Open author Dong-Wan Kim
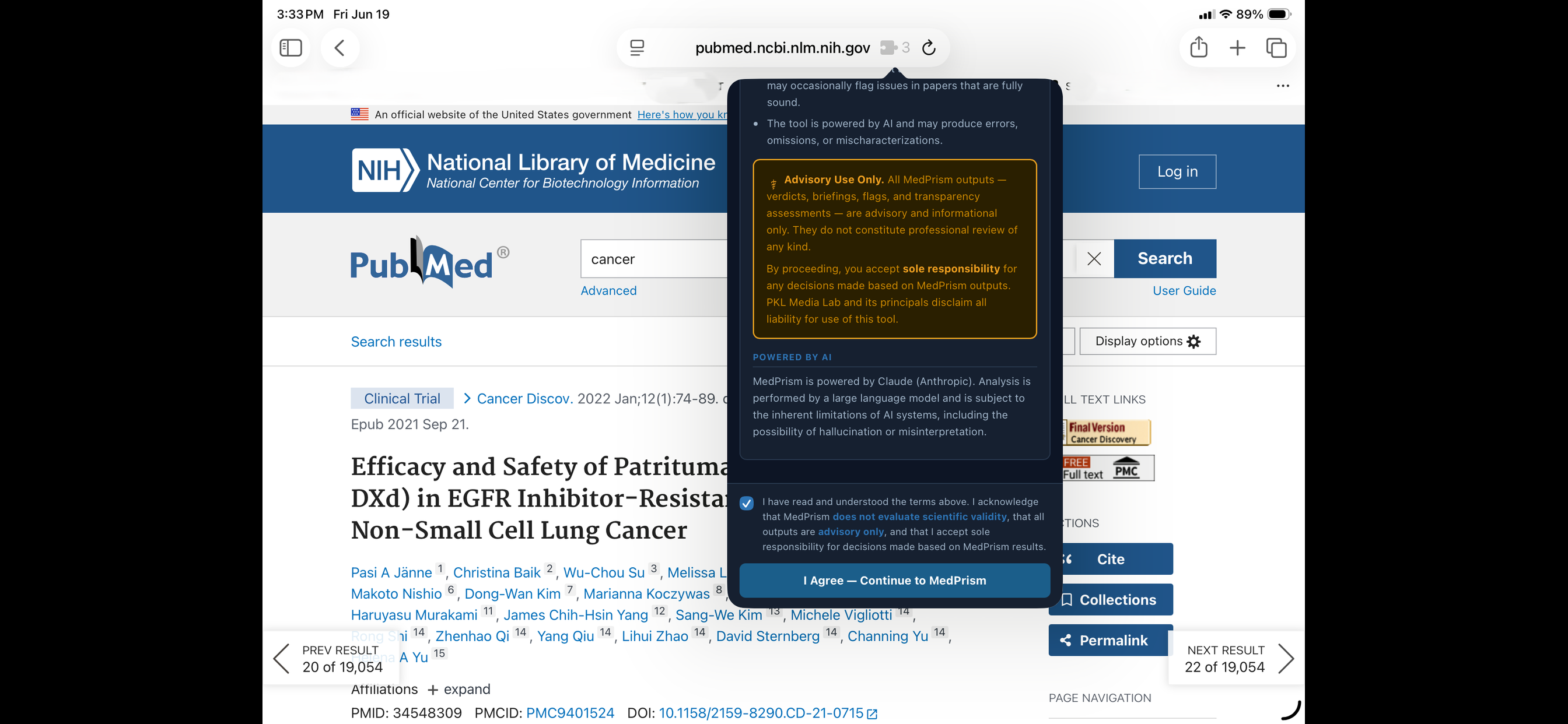1568x724 pixels. point(513,594)
